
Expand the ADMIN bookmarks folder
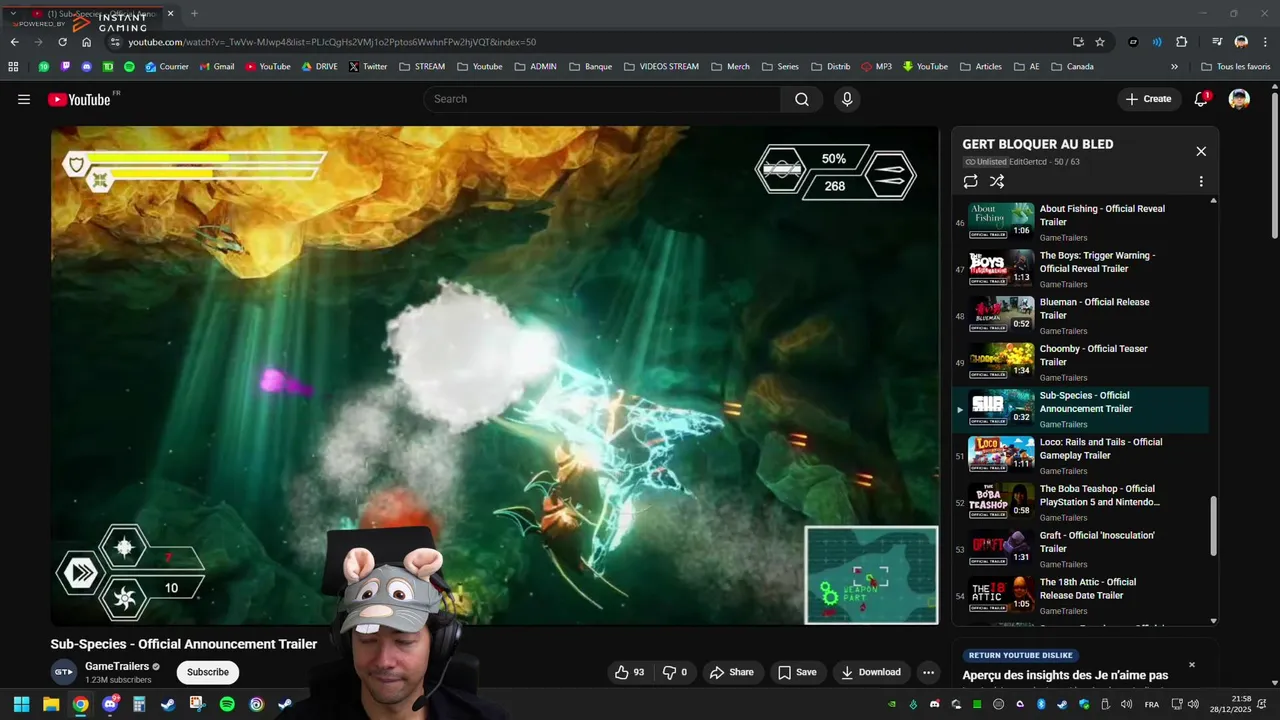pos(535,67)
